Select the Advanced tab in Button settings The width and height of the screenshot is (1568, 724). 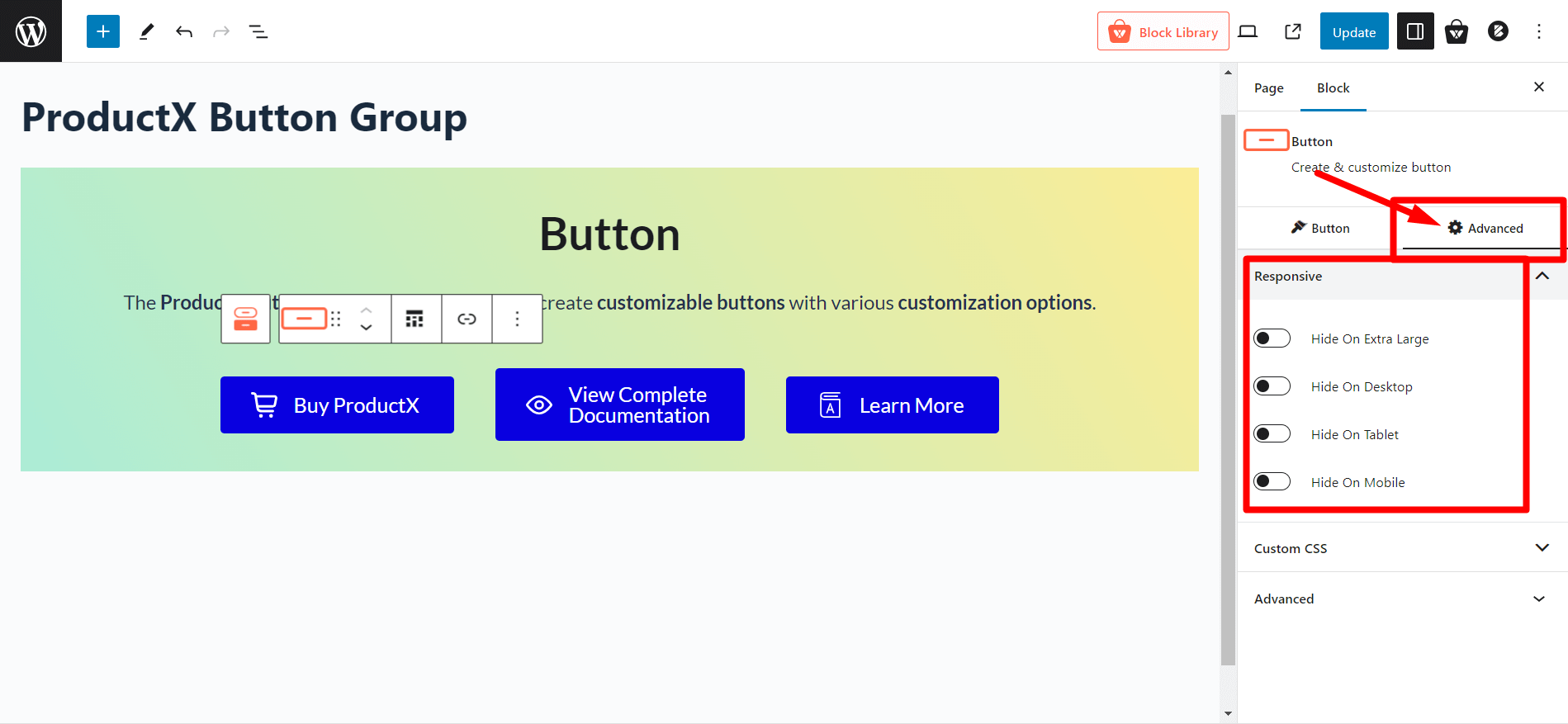point(1486,228)
